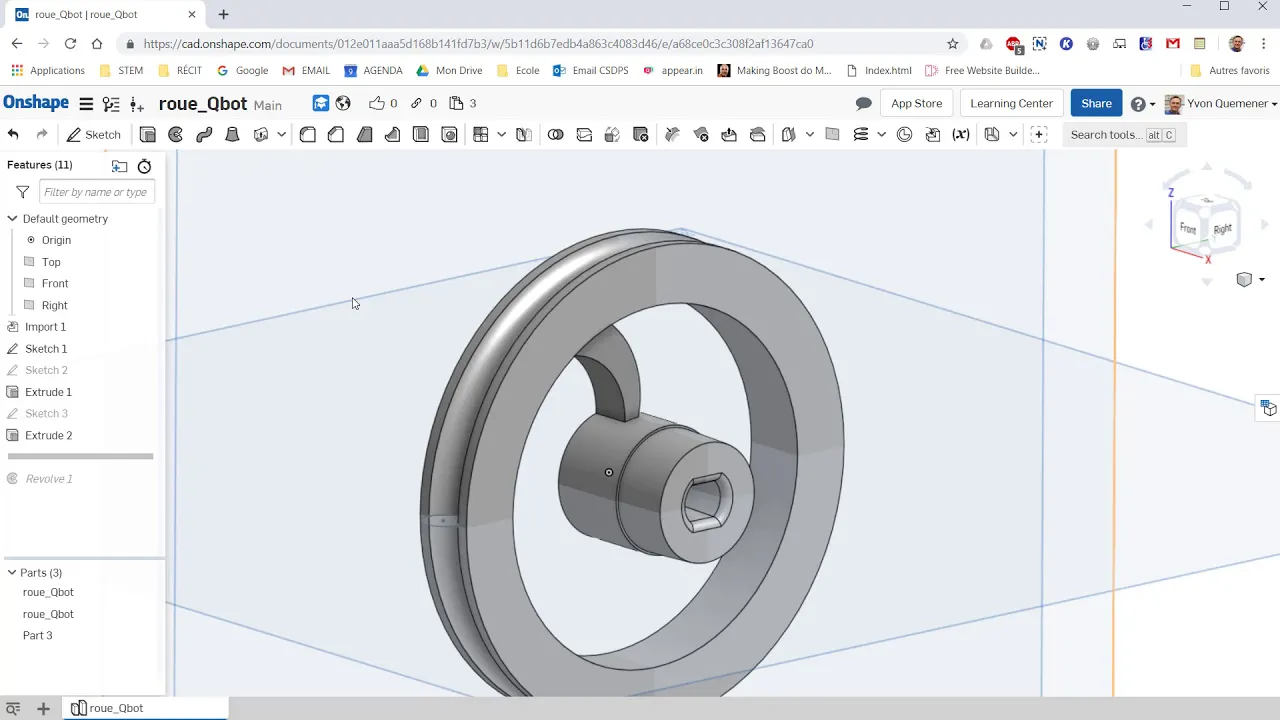This screenshot has width=1280, height=720.
Task: Select the Extrude 2 feature
Action: tap(48, 436)
